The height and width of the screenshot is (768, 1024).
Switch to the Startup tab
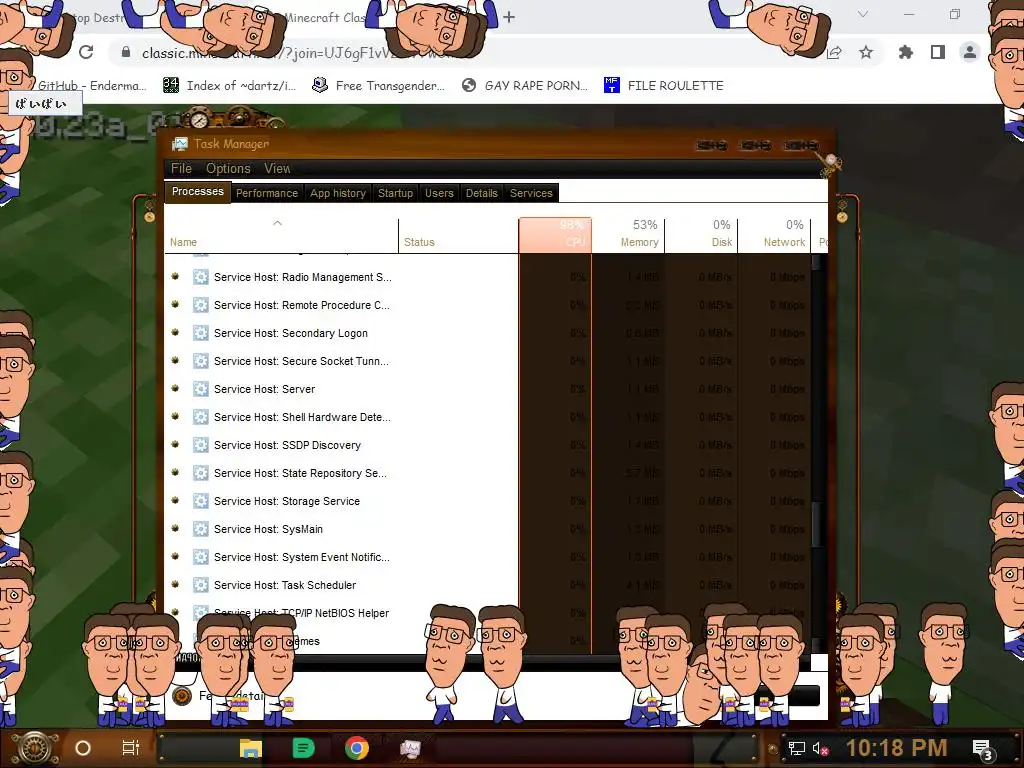click(x=395, y=193)
